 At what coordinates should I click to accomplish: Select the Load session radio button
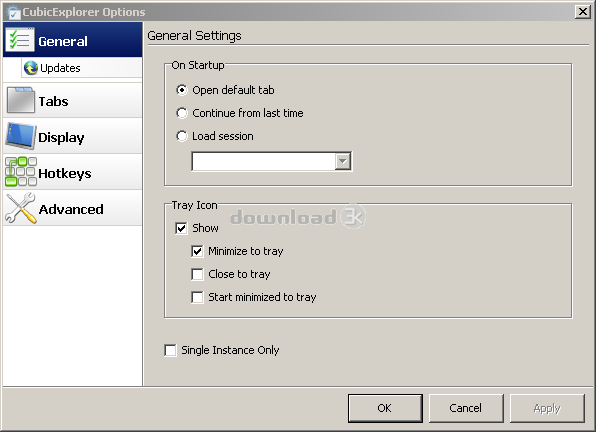click(182, 136)
